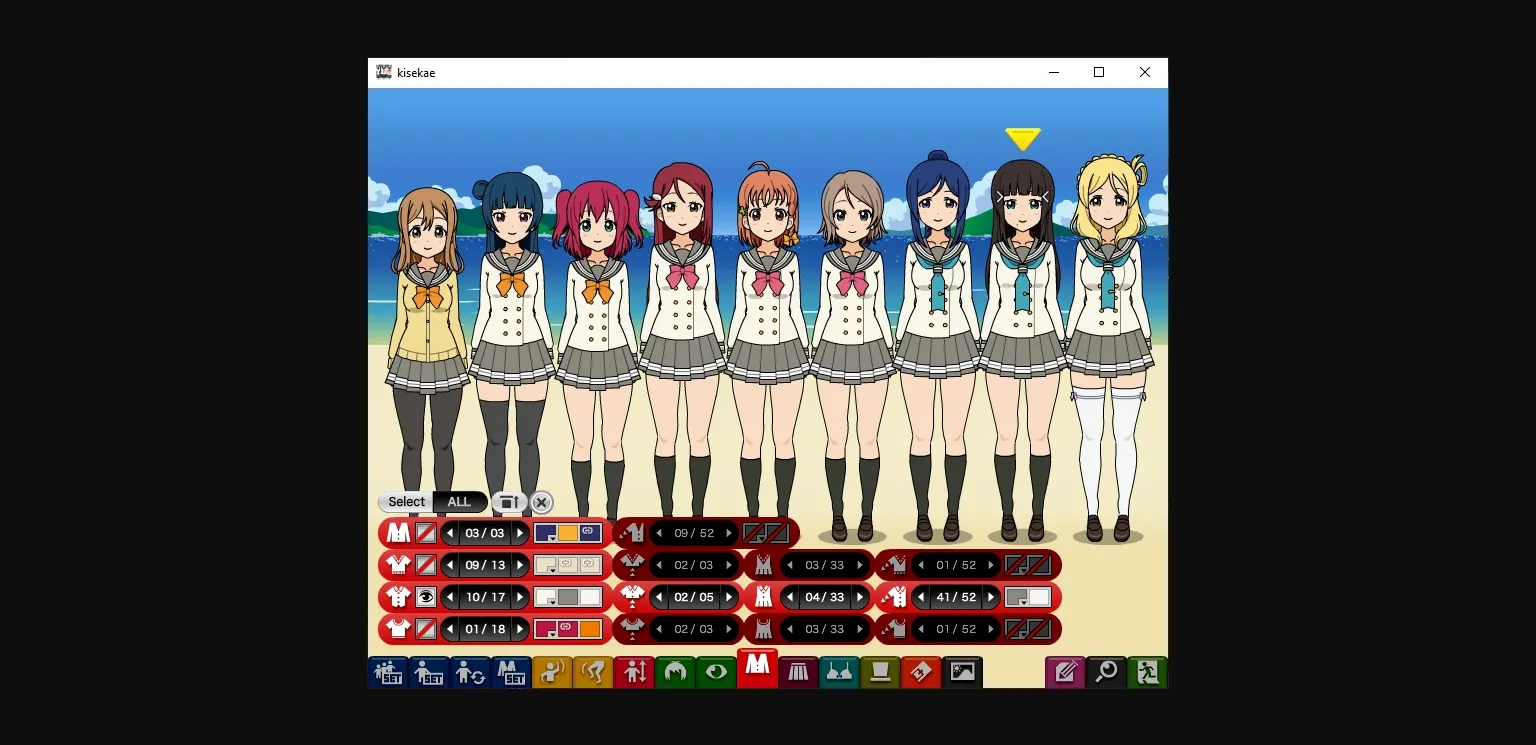
Task: Click previous arrow on the 04/33 row
Action: pos(790,597)
